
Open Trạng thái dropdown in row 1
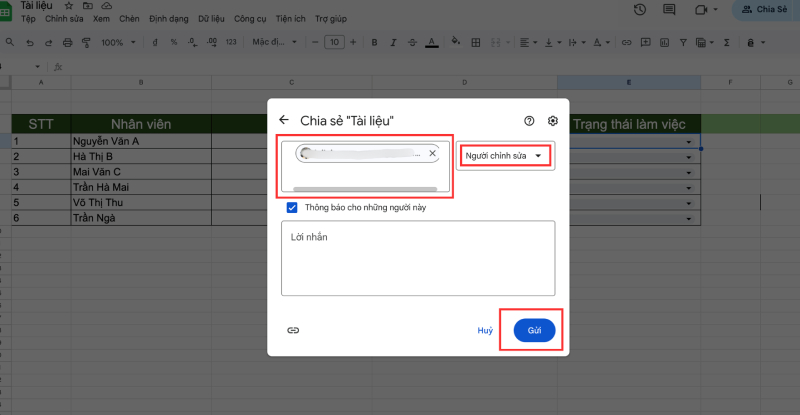point(689,142)
